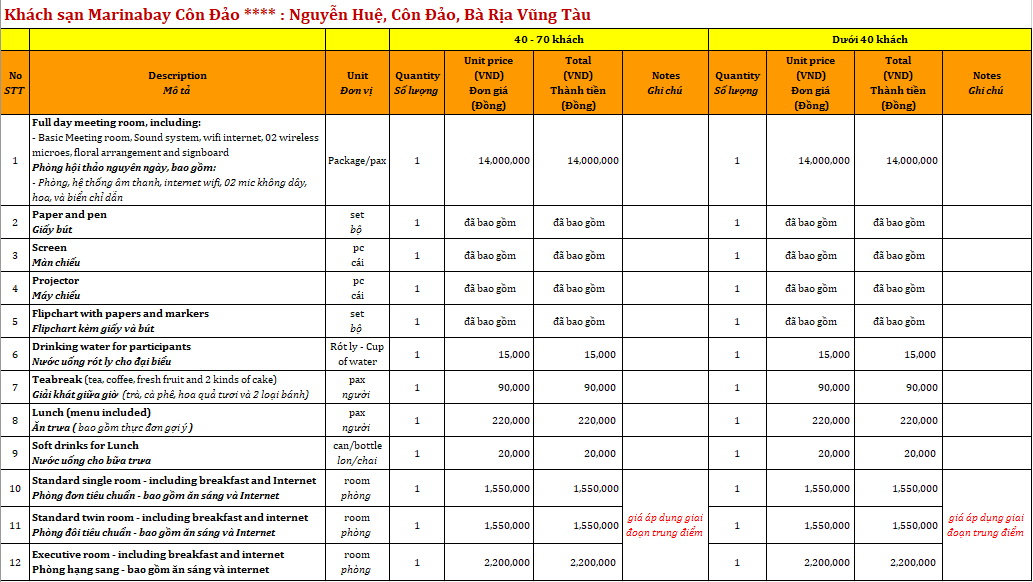Screen dimensions: 1033x582
Task: Select the Lunch quantity under 40-70 khách
Action: (x=417, y=420)
